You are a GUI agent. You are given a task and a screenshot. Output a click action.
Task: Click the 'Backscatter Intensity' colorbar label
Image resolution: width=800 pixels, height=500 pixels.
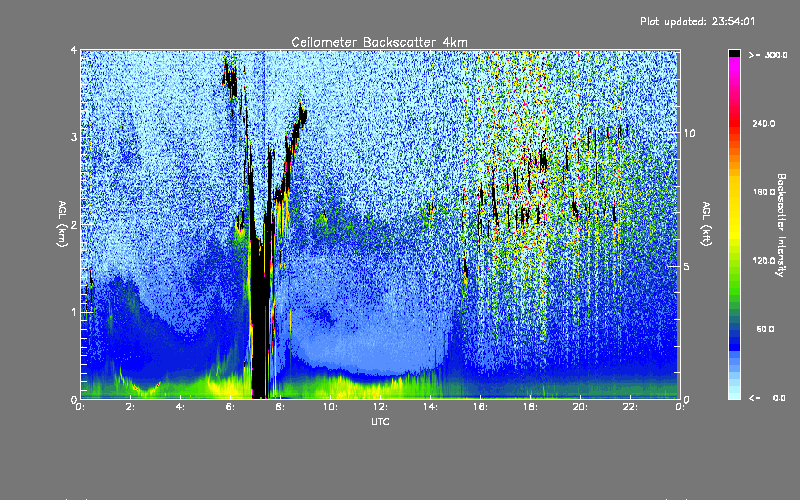pos(780,225)
